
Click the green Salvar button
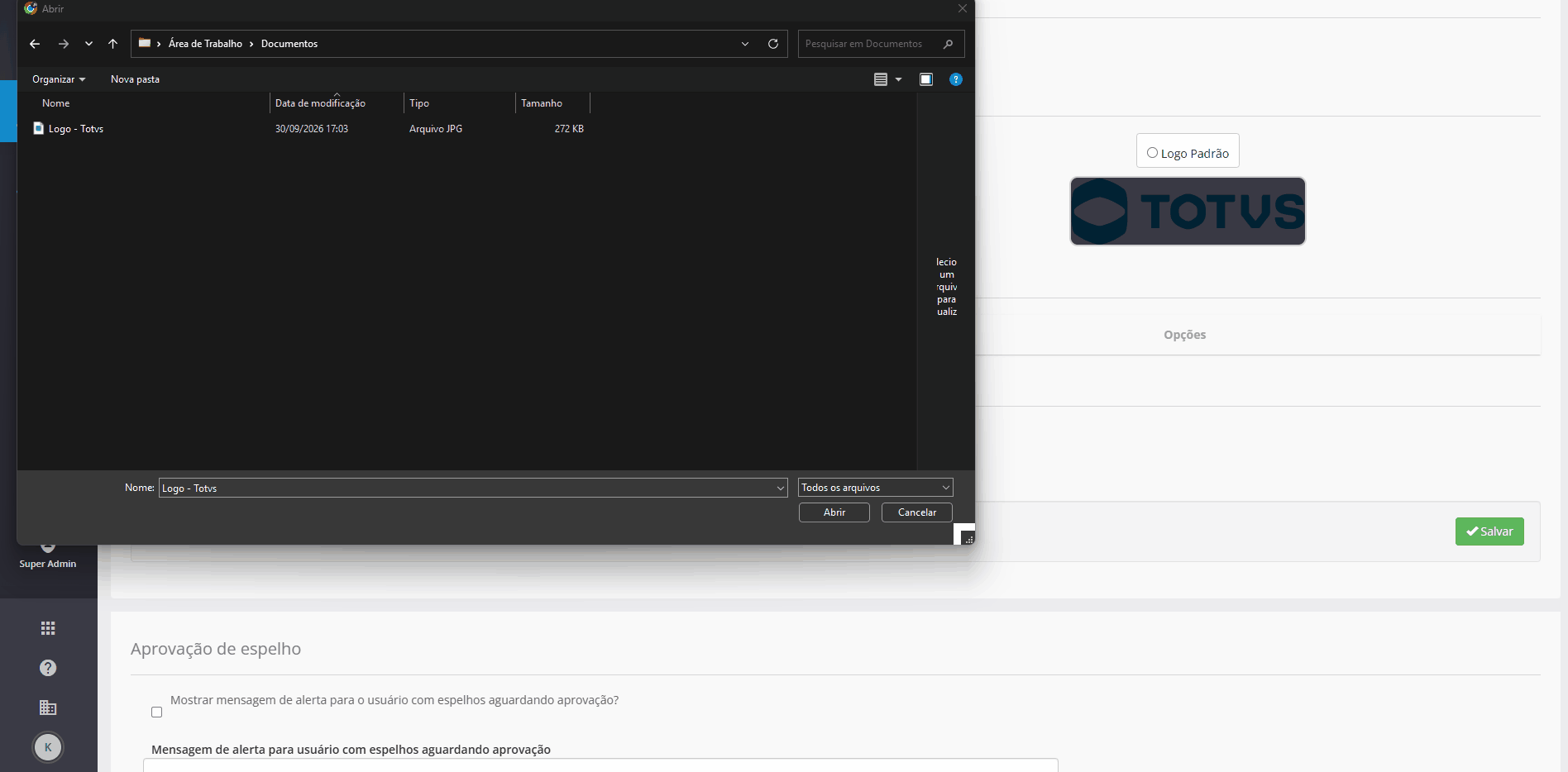pos(1489,531)
